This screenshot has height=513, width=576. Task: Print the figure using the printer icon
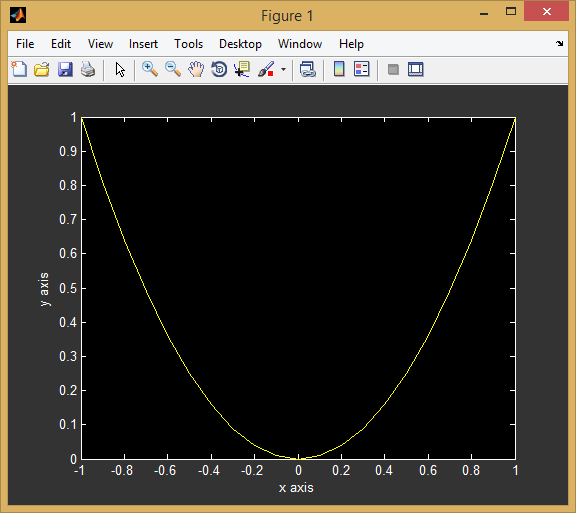[x=88, y=69]
